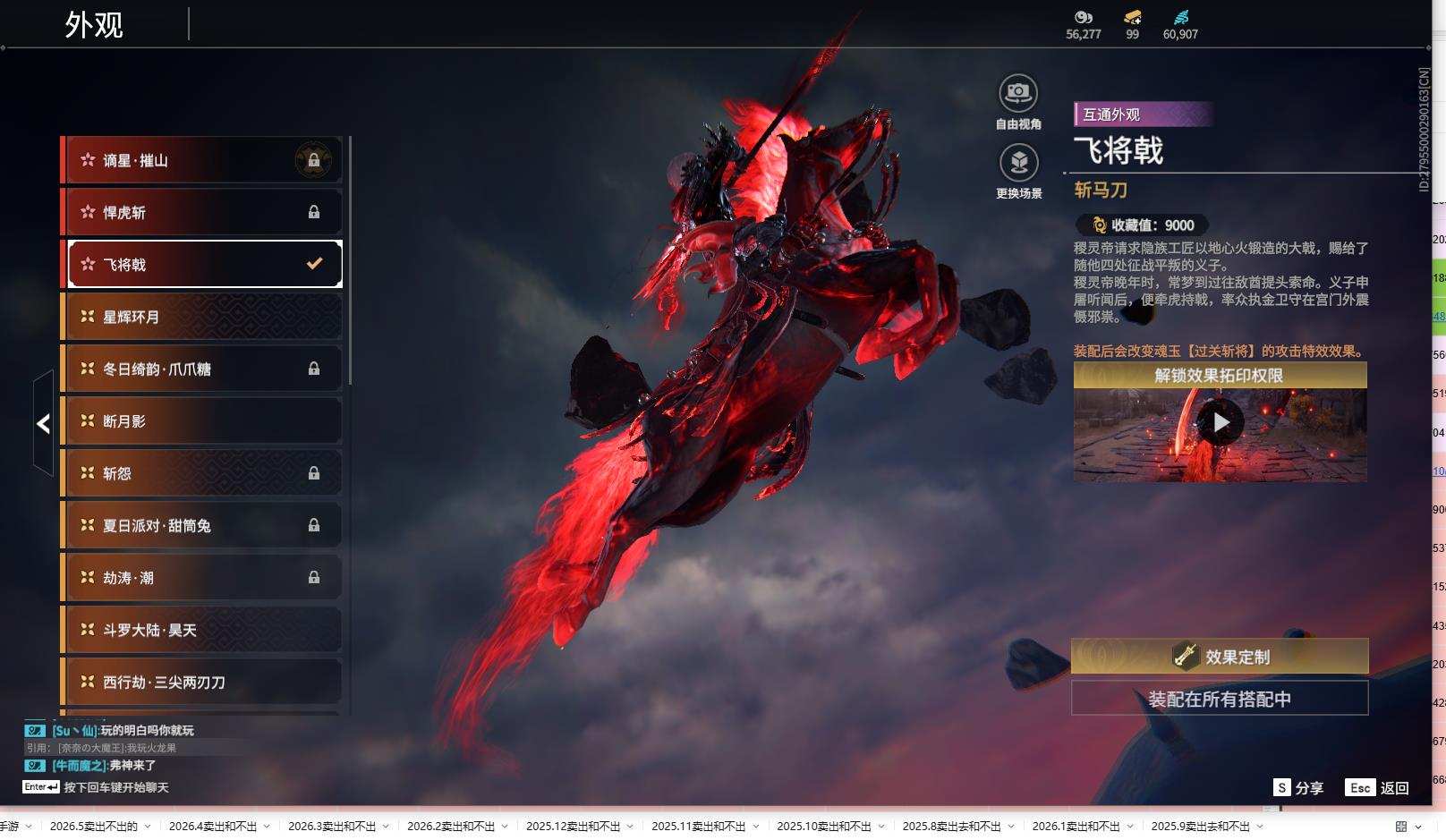Switch to the 2026.3卖出和不出 sheet tab
The height and width of the screenshot is (840, 1446).
332,827
